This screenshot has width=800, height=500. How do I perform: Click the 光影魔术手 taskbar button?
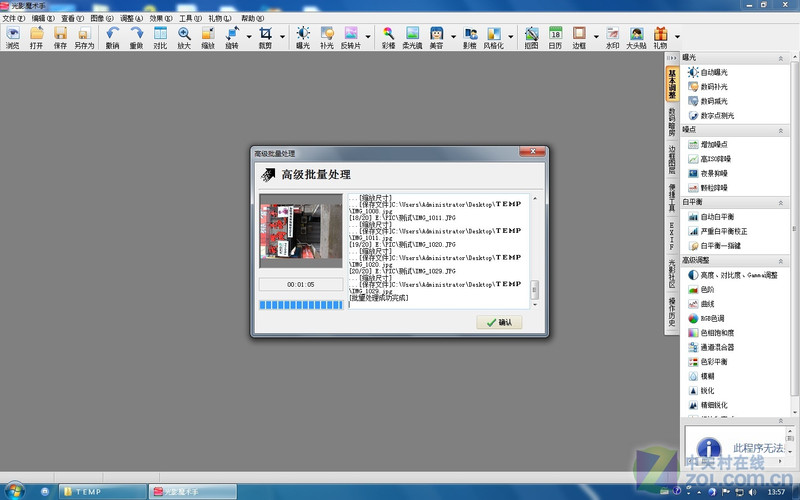tap(193, 492)
